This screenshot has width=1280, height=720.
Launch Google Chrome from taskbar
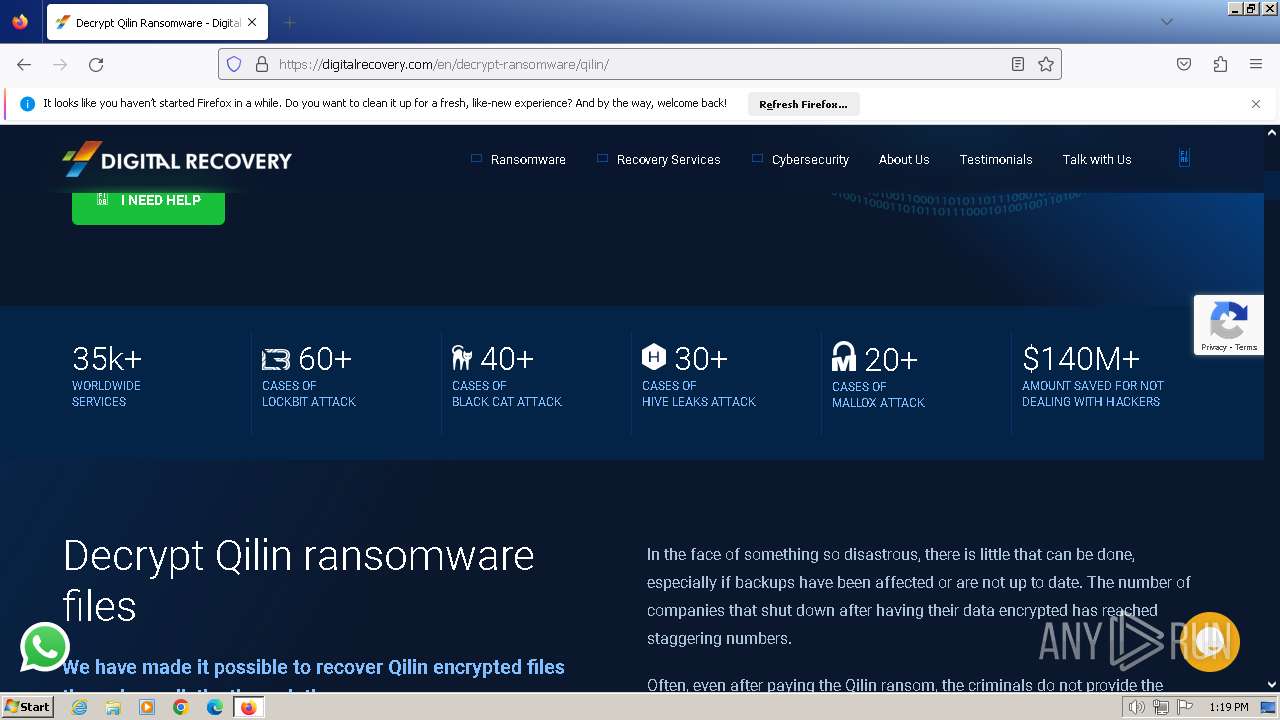(181, 707)
